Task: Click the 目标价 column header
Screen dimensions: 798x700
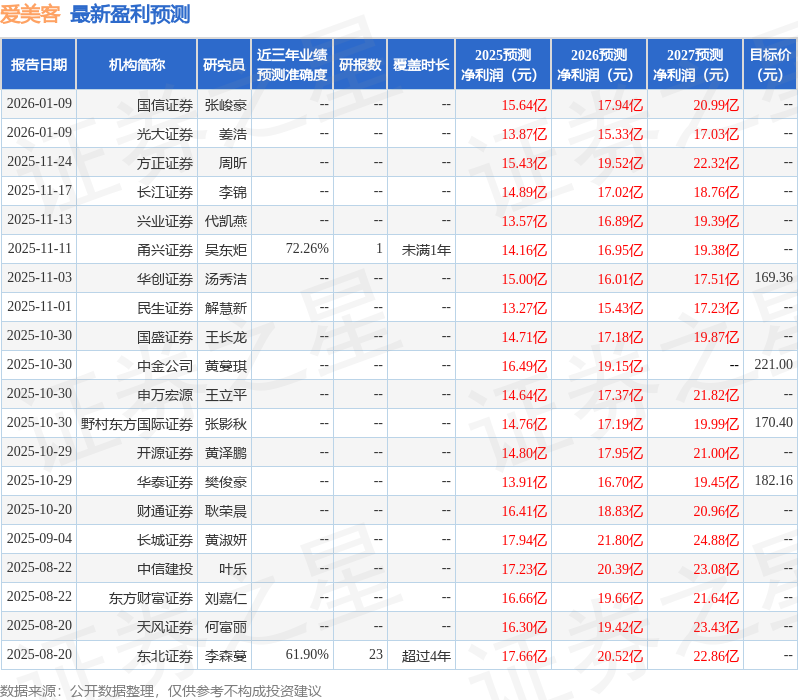Action: 770,65
